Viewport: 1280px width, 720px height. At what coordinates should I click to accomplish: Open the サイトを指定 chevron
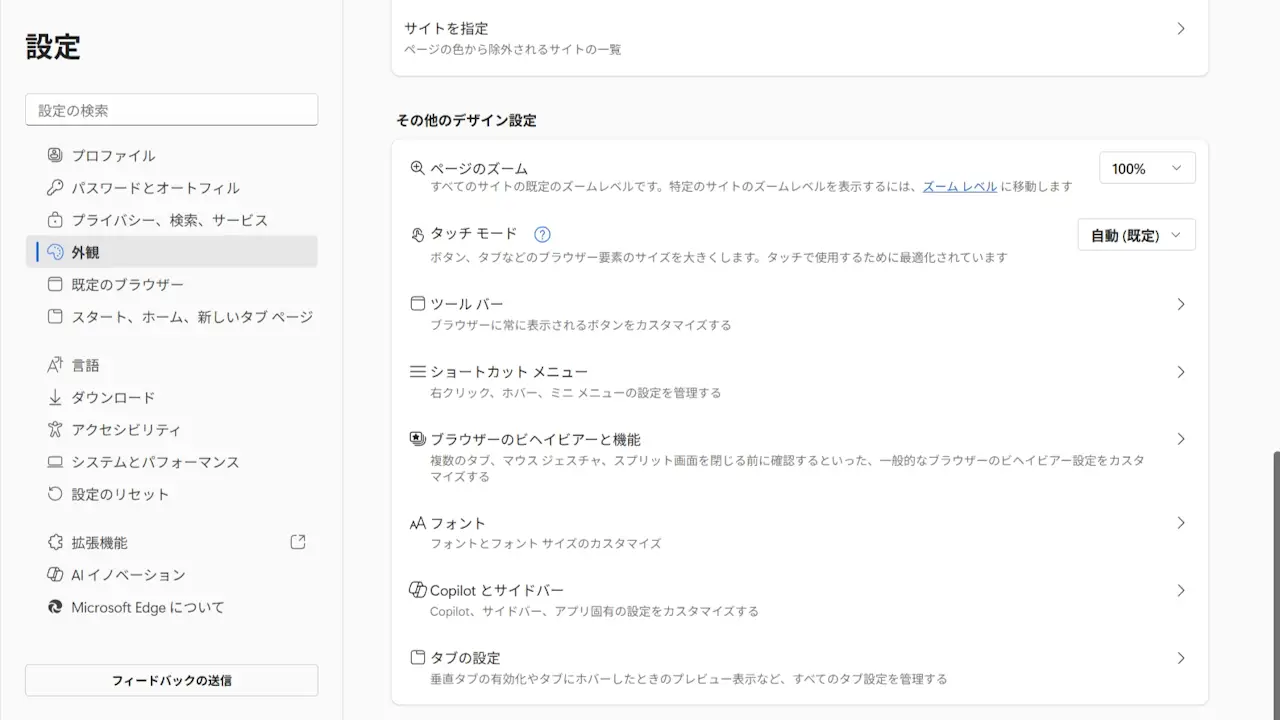pyautogui.click(x=1180, y=29)
